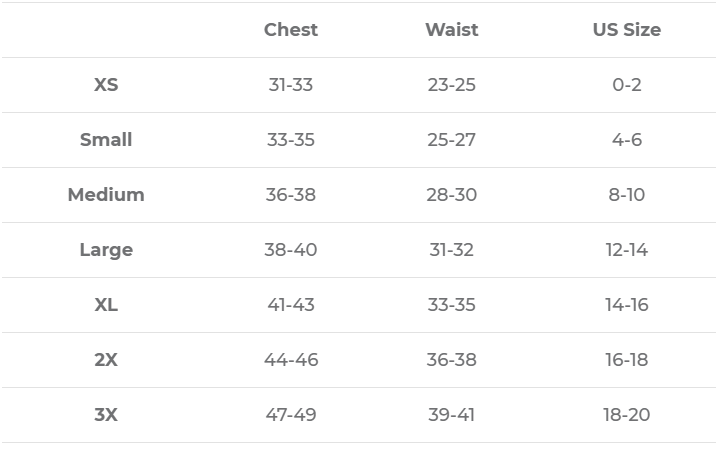Select the Small row label

coord(106,140)
